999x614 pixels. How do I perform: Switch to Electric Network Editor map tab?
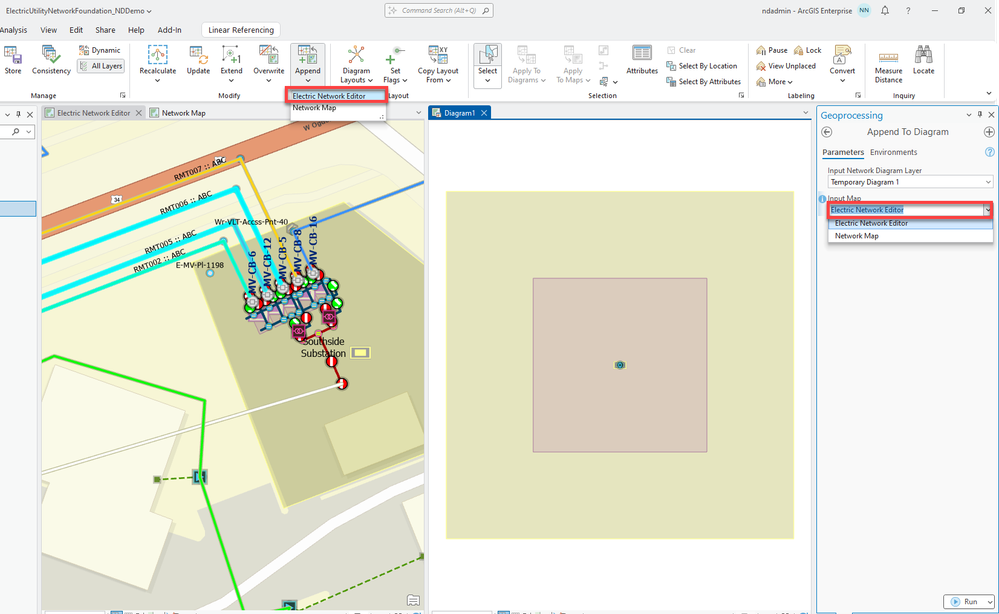pos(93,113)
